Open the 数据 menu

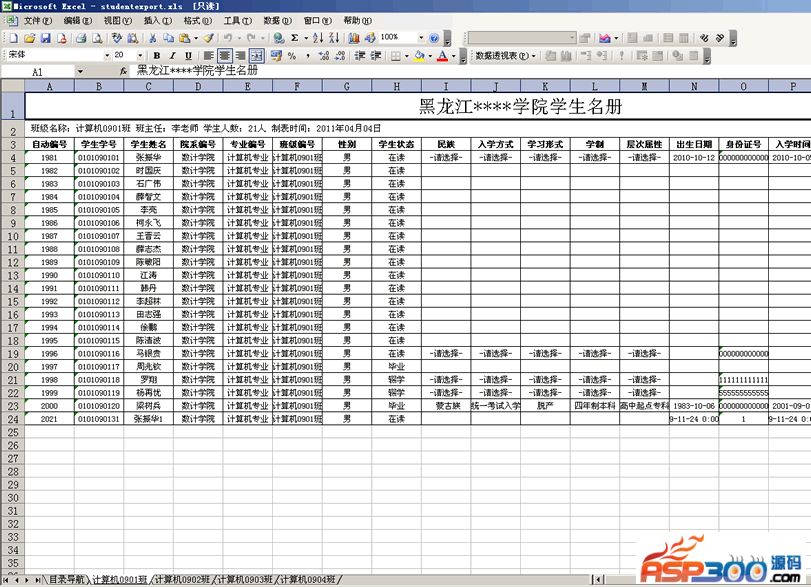click(x=277, y=21)
